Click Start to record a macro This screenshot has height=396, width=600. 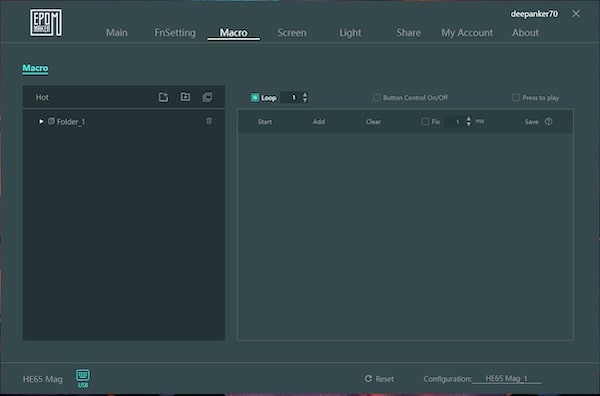[x=265, y=122]
